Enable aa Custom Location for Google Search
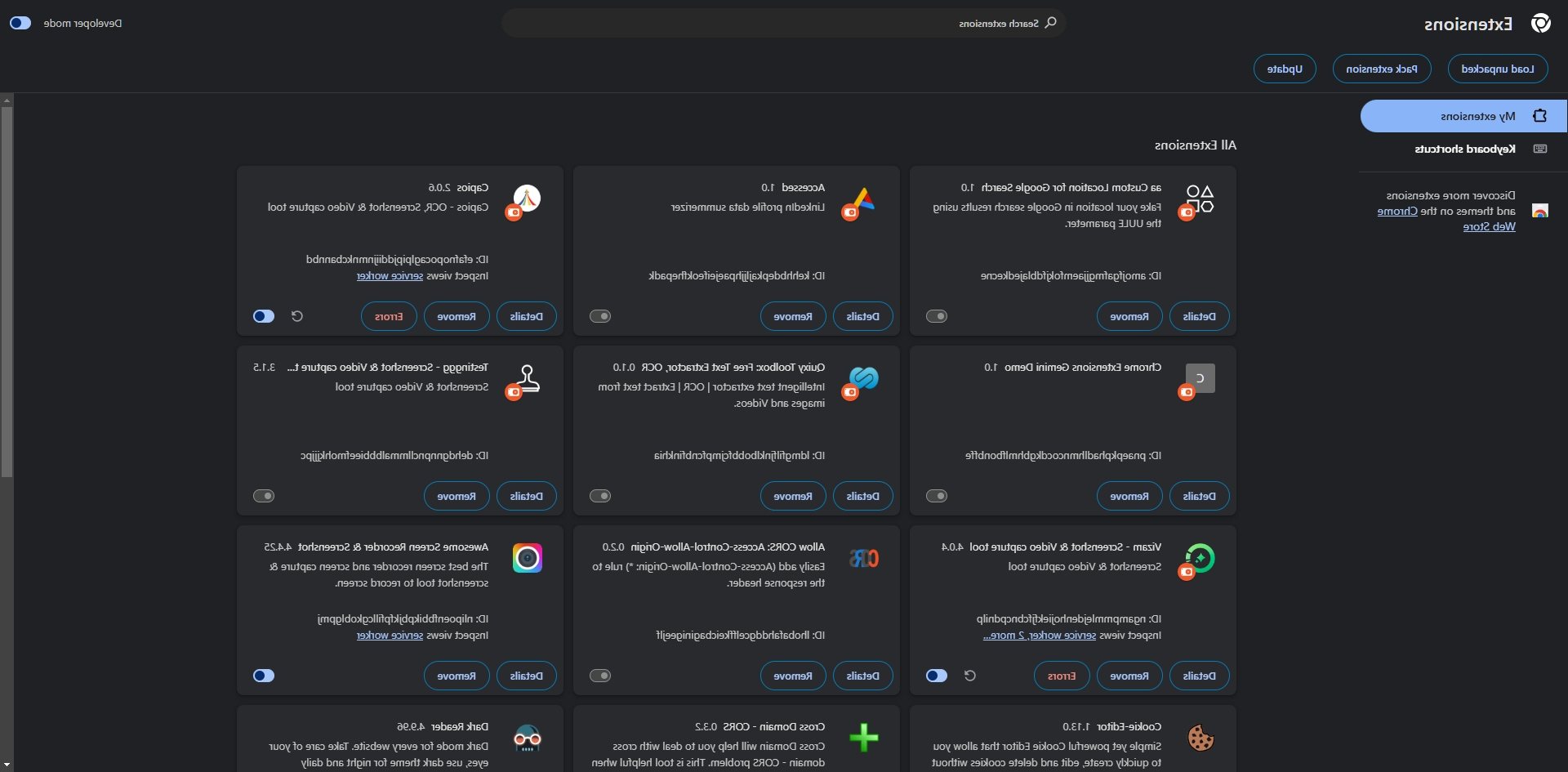The image size is (1568, 772). (x=937, y=316)
